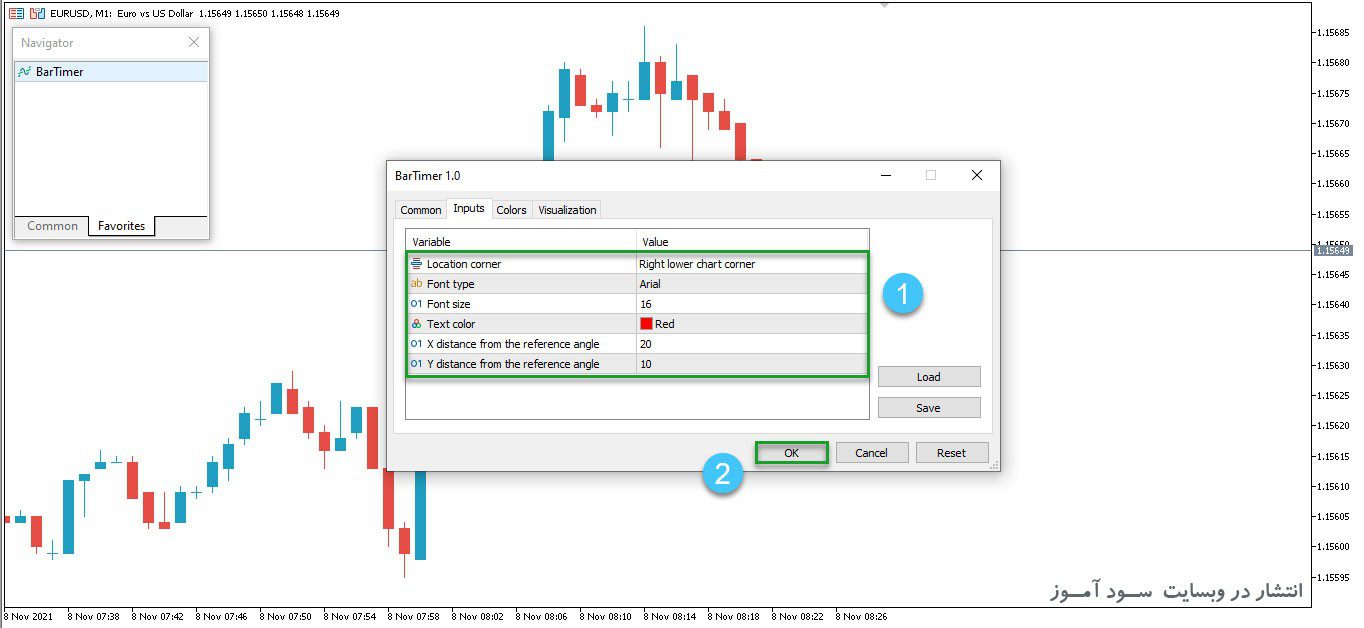Screen dimensions: 1364x628
Task: Click the Load button
Action: tap(929, 377)
